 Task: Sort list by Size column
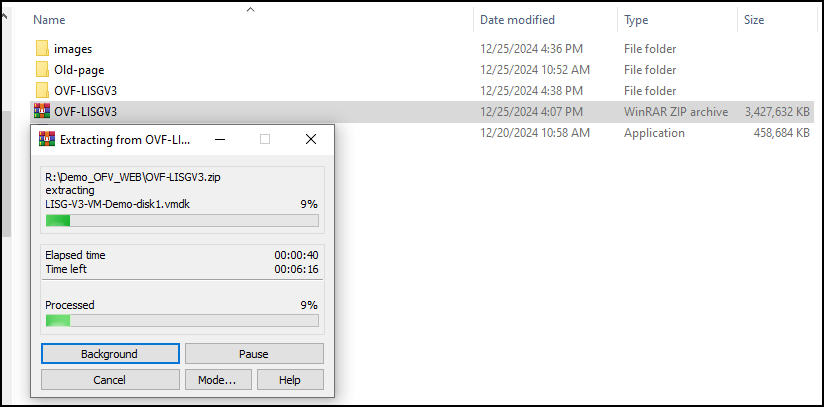coord(757,19)
